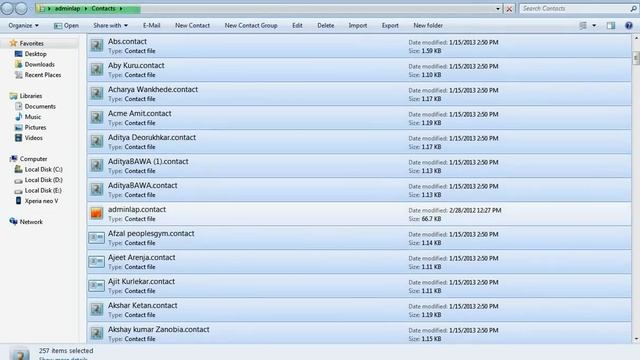Screen dimensions: 640x360
Task: Click the Akshar Ketan.contact icon
Action: tap(97, 309)
